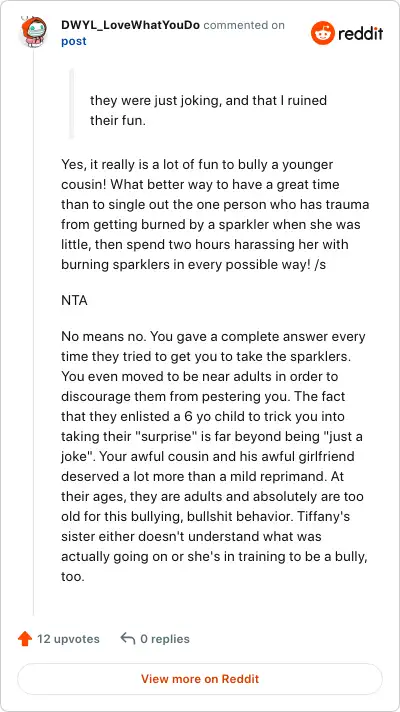Click the "NTA" verdict line
The image size is (400, 712).
tap(74, 301)
